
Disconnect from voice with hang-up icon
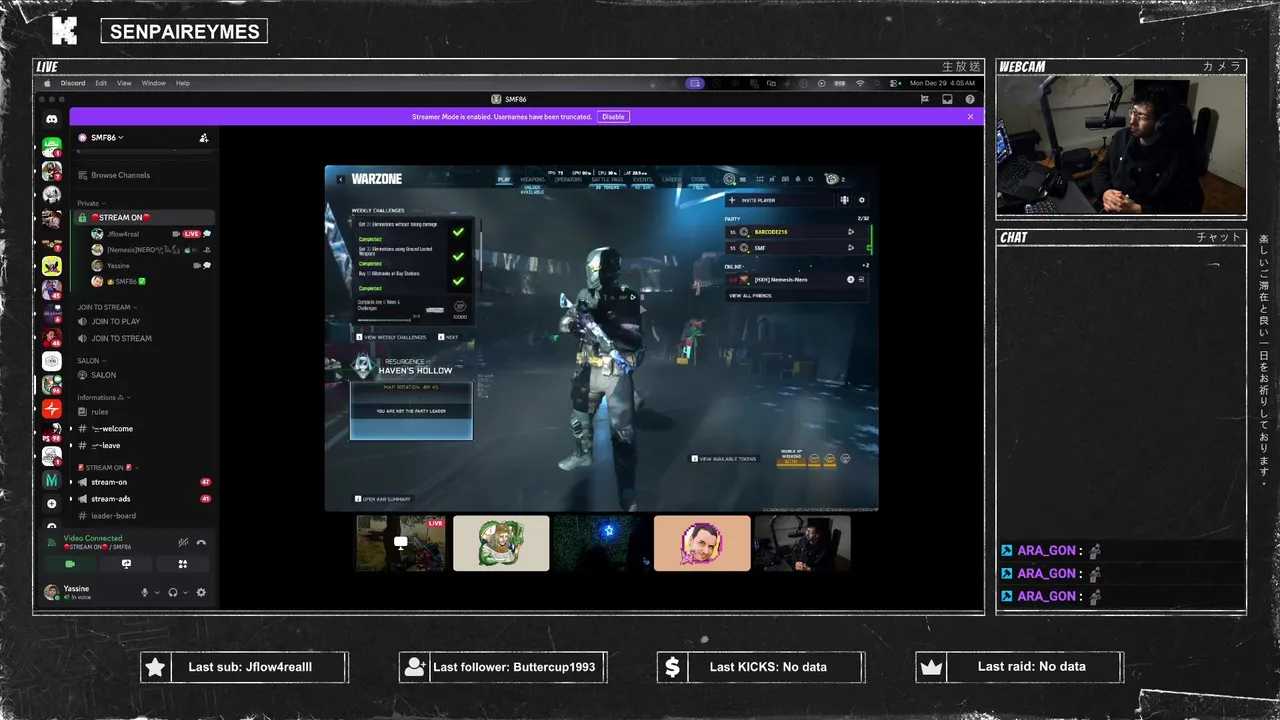pos(201,542)
